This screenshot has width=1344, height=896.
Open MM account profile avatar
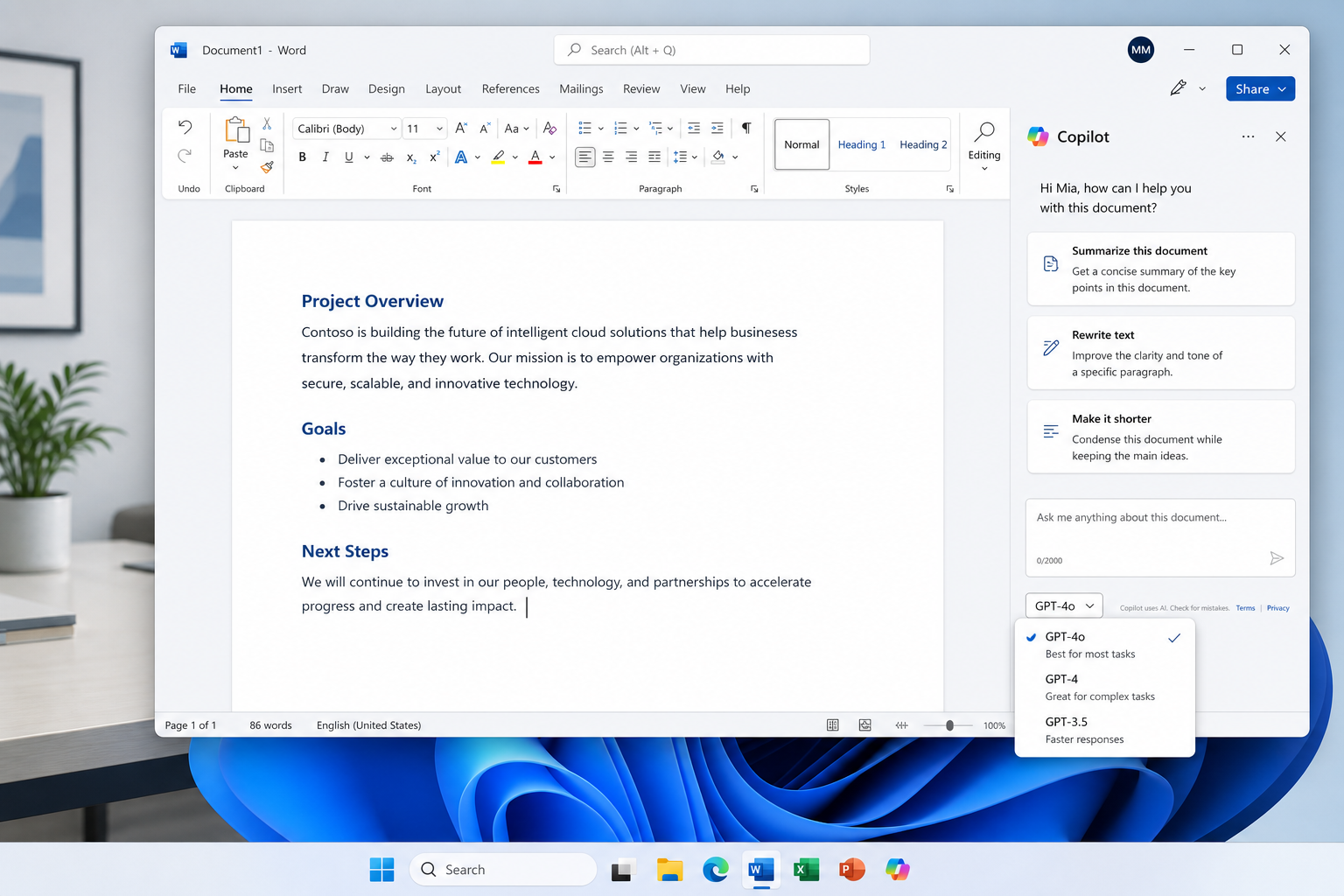1141,50
